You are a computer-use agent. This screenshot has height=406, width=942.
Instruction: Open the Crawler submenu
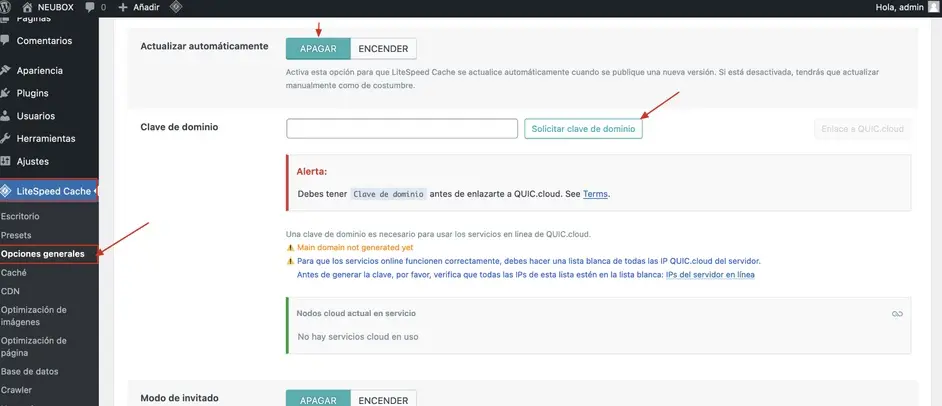pos(16,390)
